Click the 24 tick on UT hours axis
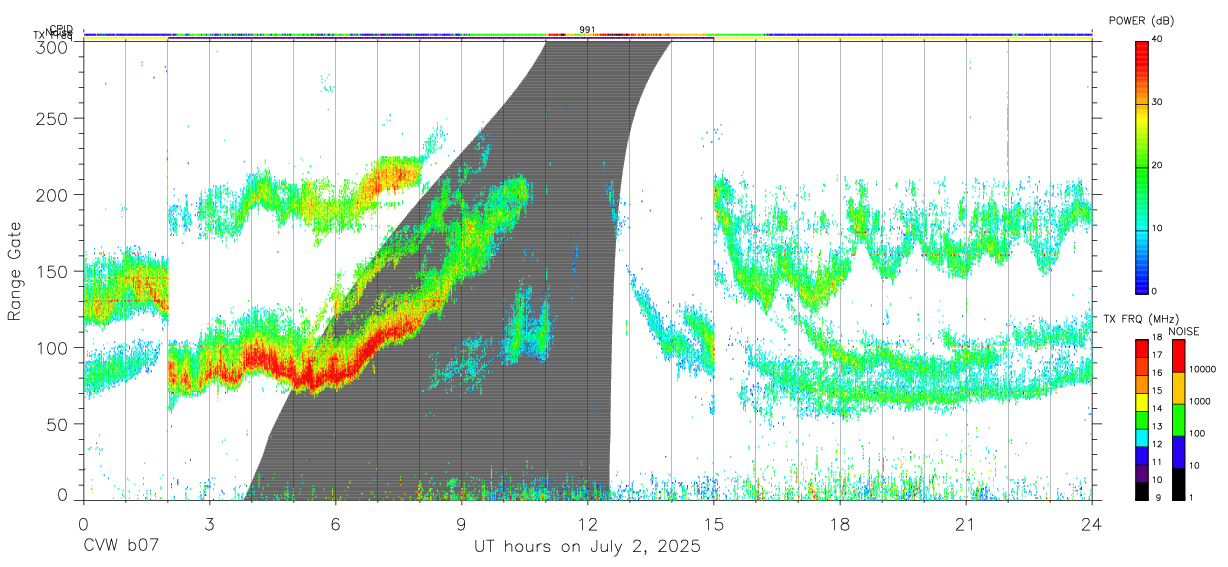This screenshot has height=567, width=1228. (1091, 524)
